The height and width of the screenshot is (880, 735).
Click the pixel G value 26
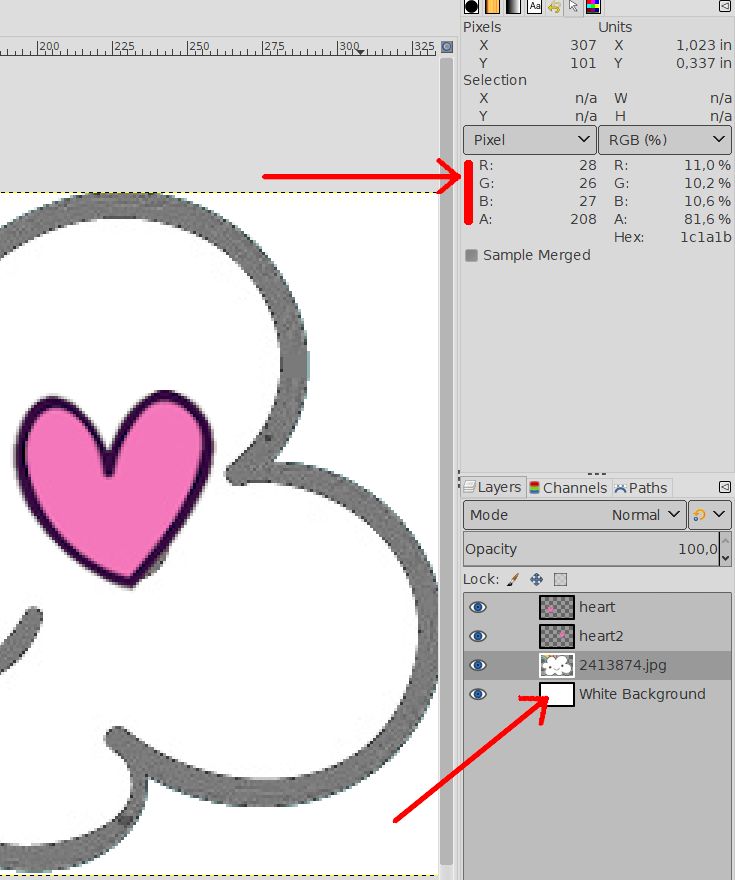pos(587,184)
